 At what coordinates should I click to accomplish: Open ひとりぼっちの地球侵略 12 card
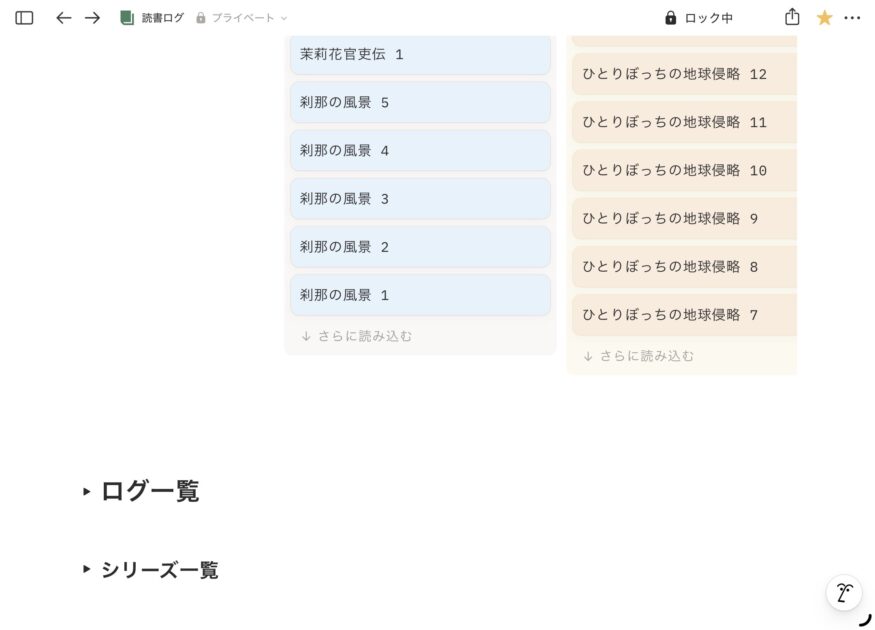684,75
